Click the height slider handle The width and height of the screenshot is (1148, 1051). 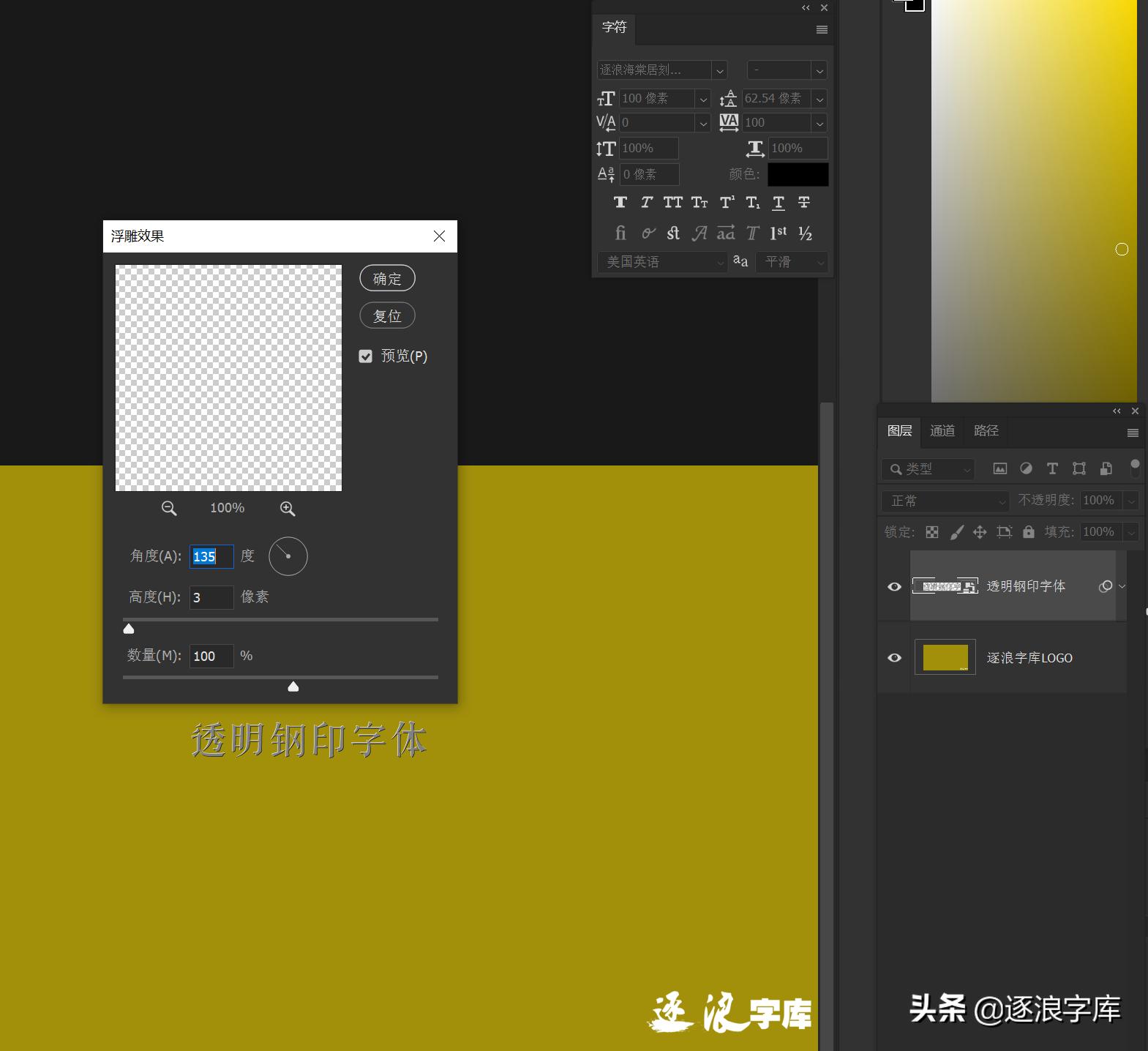(129, 629)
